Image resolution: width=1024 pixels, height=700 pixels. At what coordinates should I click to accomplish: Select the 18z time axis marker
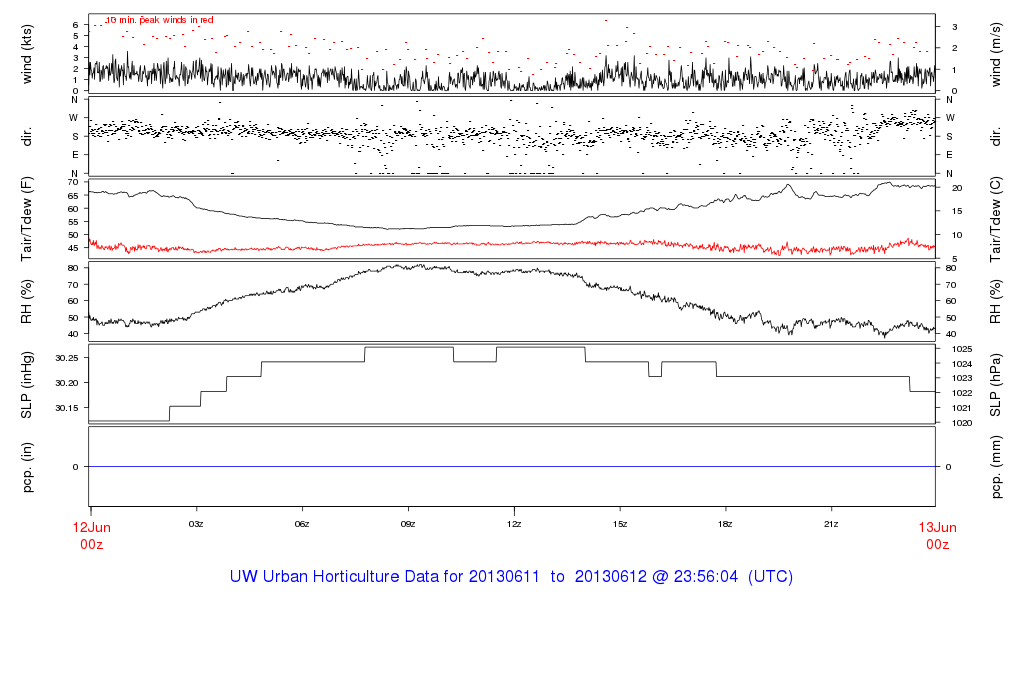725,524
